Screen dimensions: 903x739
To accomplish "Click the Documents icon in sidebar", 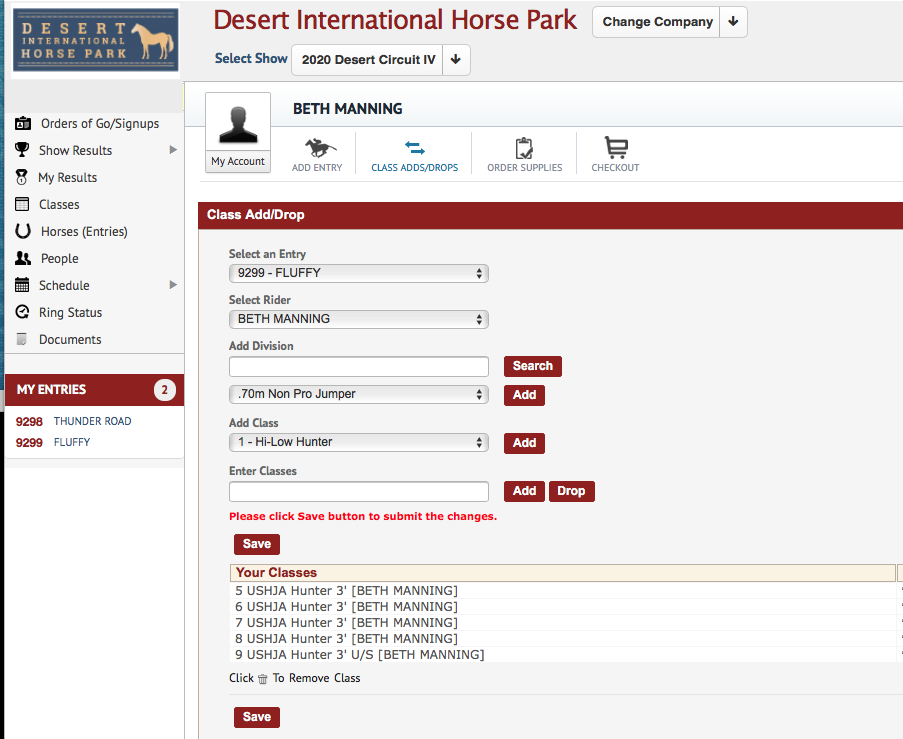I will point(22,339).
